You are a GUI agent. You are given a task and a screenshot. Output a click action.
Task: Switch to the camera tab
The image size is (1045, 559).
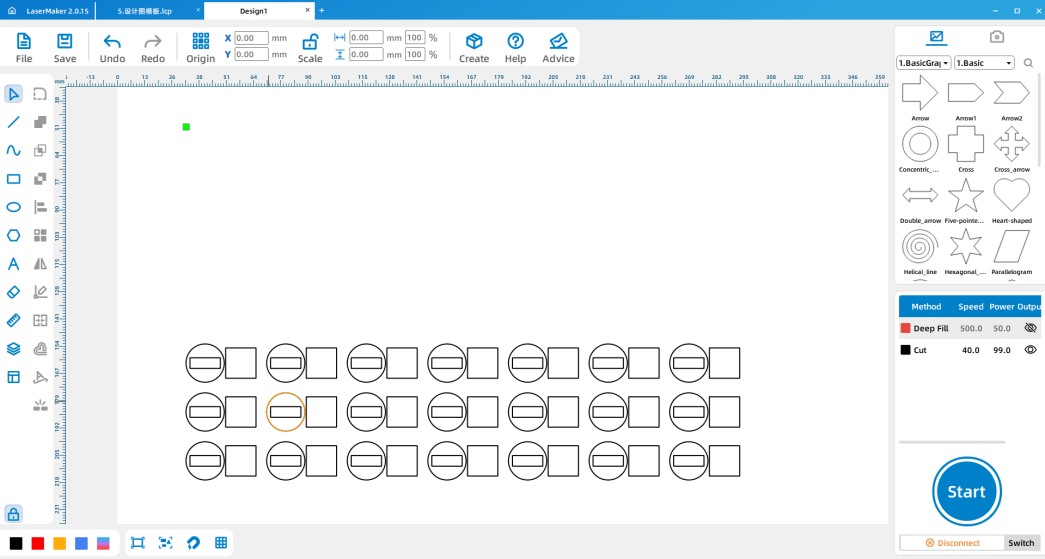(x=996, y=37)
